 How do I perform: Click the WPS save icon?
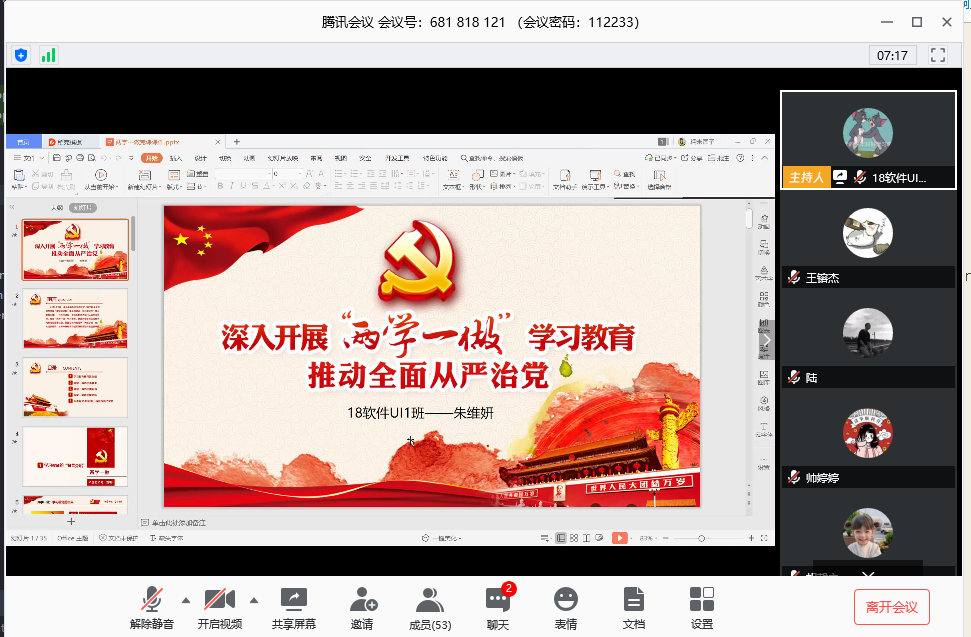pyautogui.click(x=57, y=158)
